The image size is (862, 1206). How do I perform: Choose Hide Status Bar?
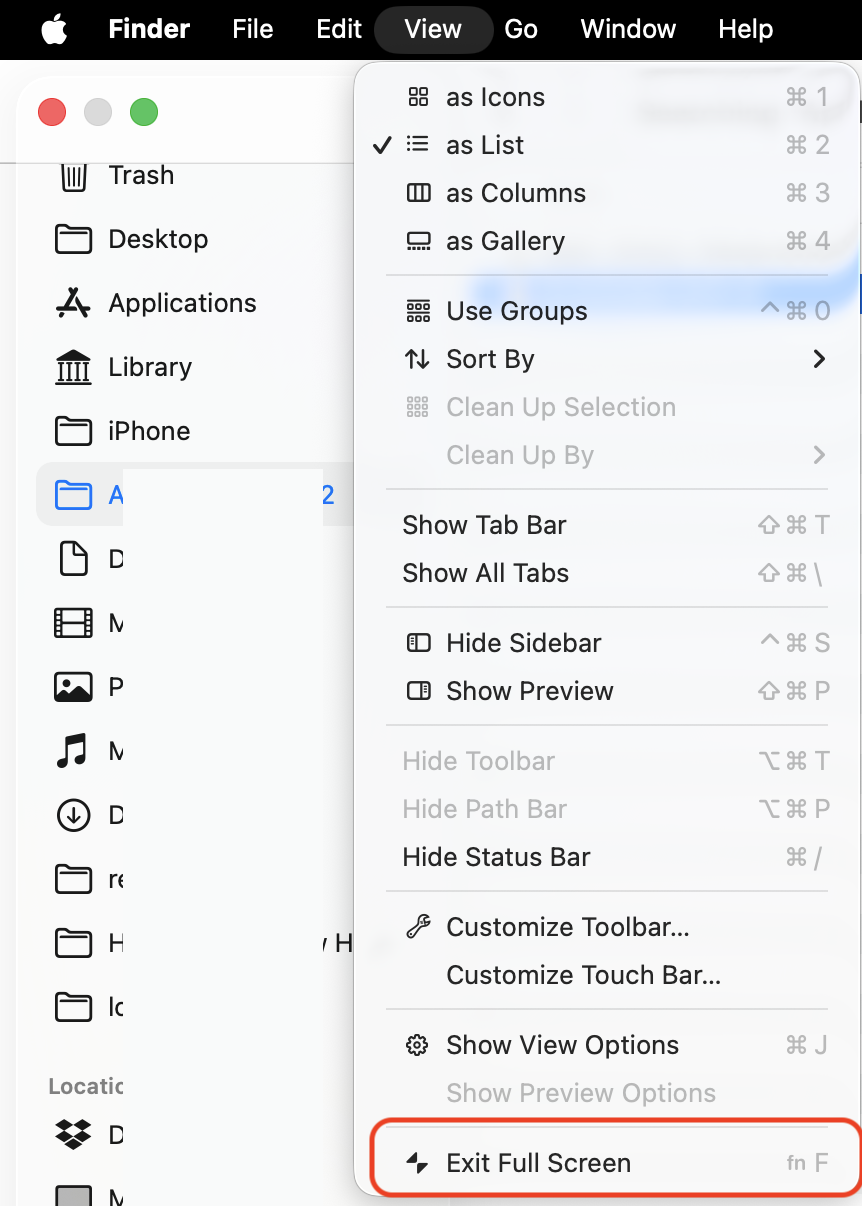(x=609, y=857)
